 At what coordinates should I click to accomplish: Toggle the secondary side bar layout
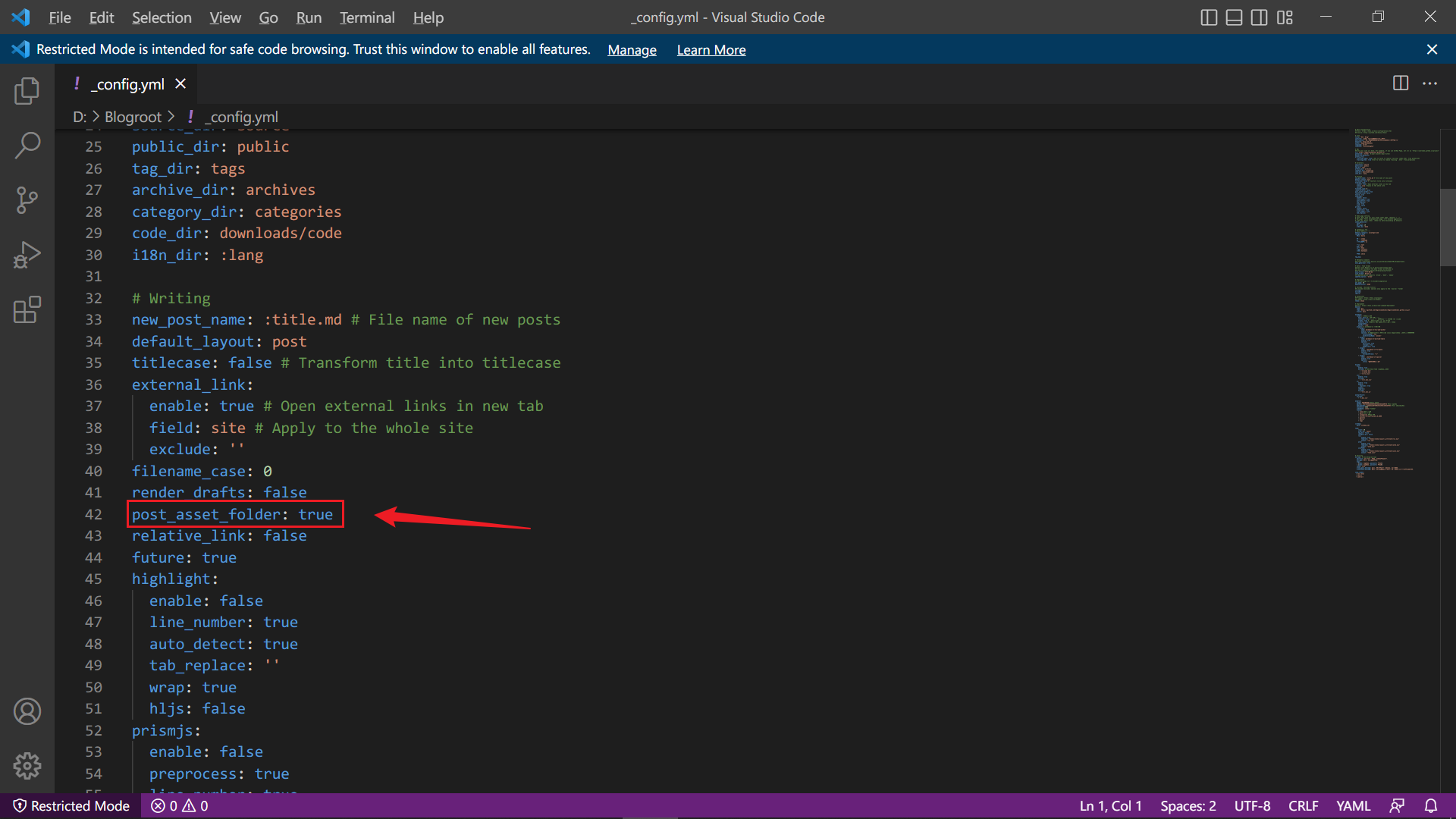1259,17
